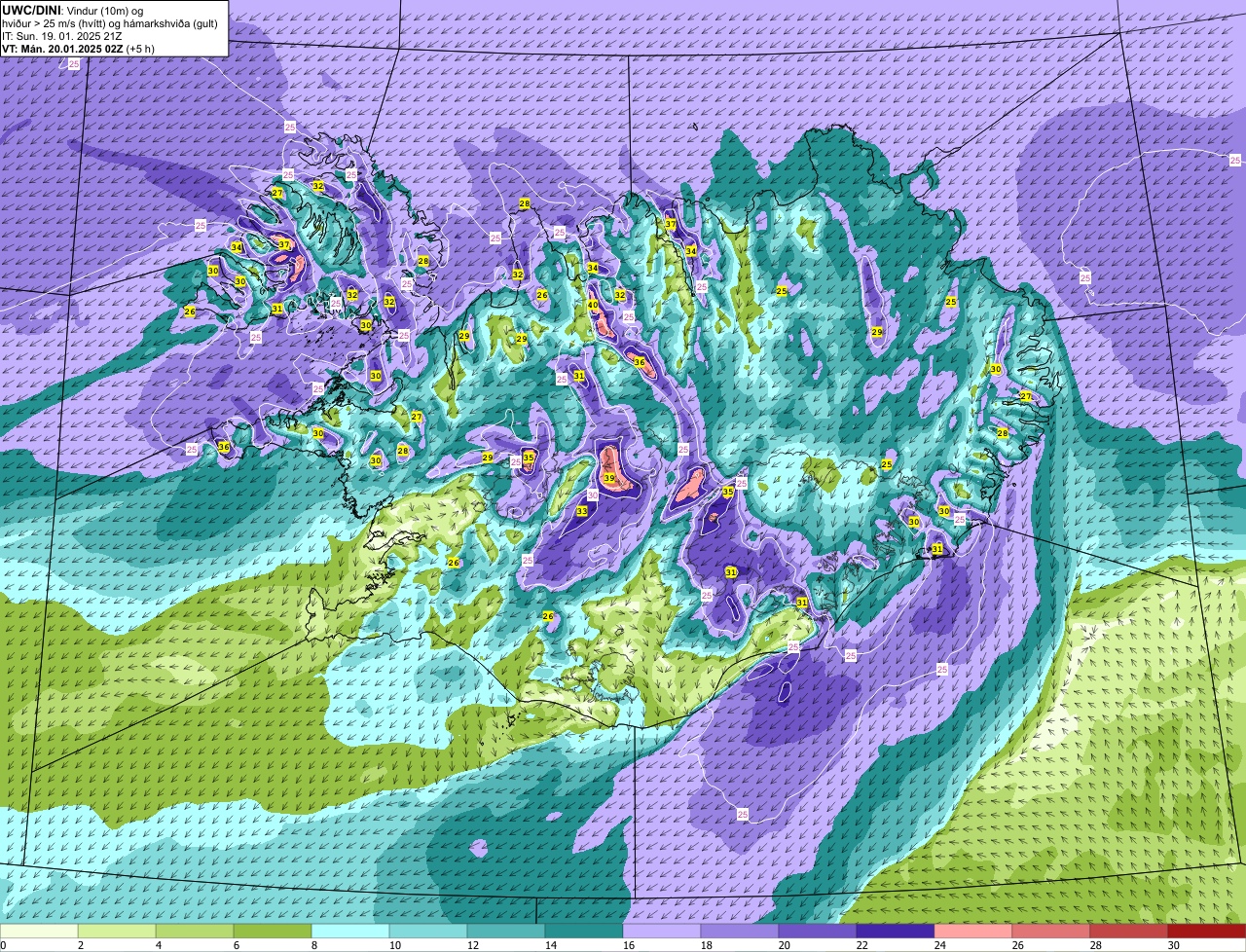Select the teal 14–16 legend swatch
Viewport: 1246px width, 952px height.
pos(584,931)
